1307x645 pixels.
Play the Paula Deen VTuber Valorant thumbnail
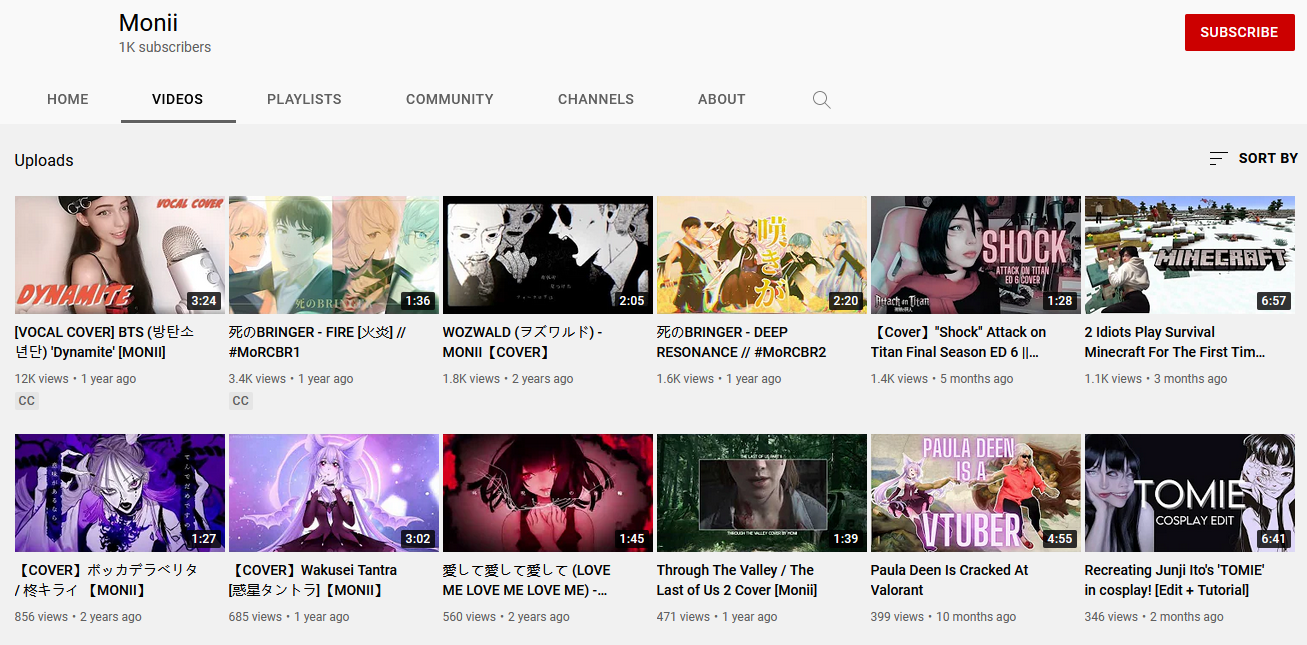(976, 493)
